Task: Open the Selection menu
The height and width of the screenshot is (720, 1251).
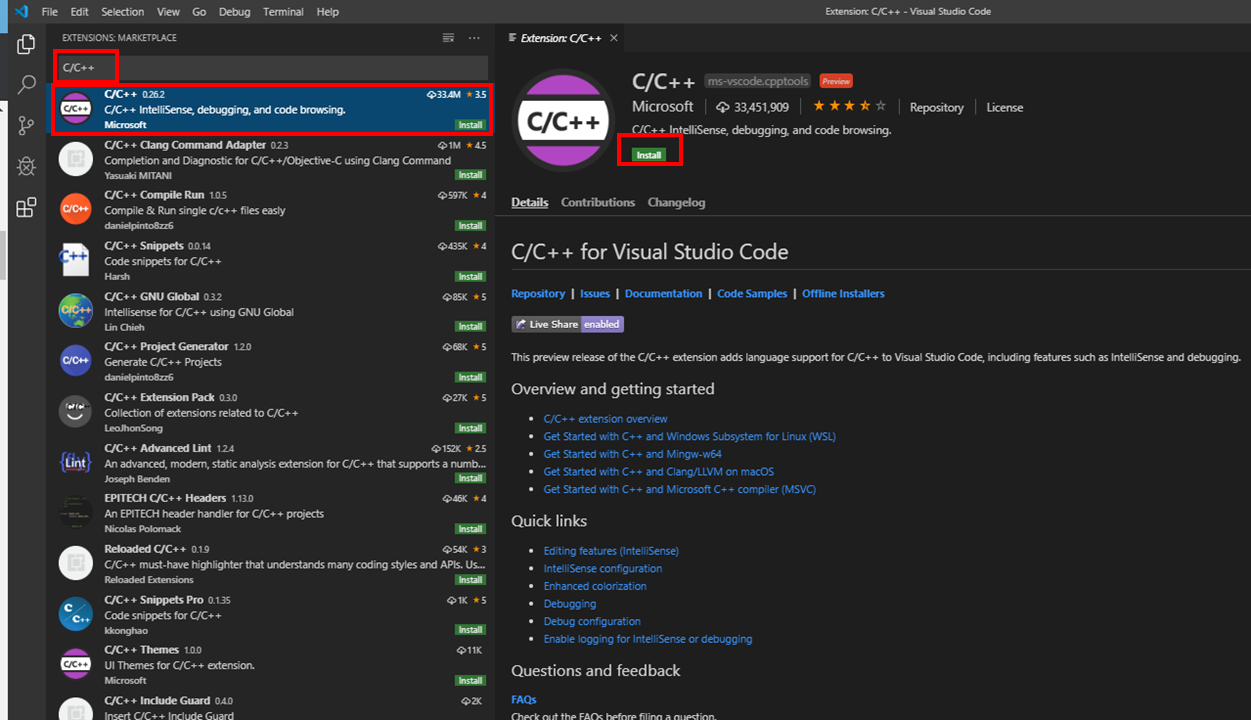Action: point(123,12)
